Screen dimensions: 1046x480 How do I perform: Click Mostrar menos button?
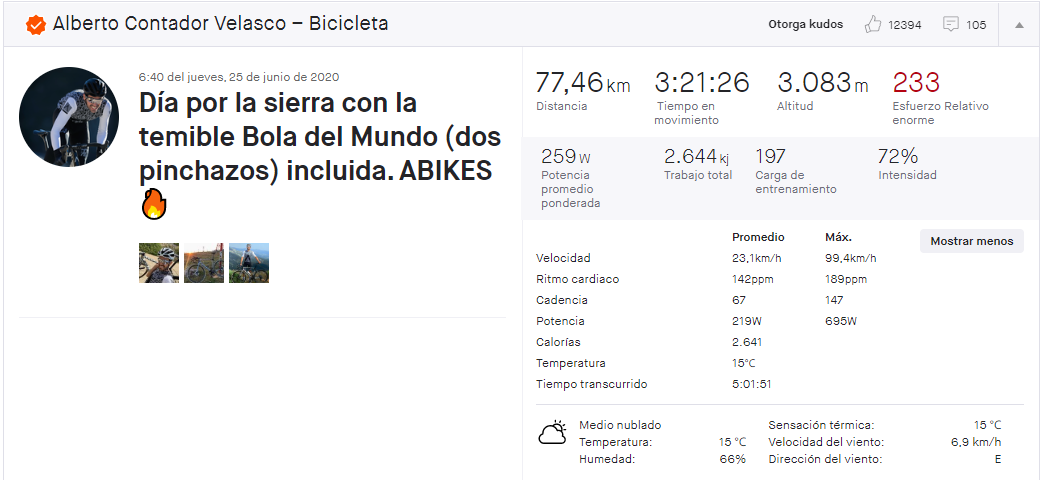[x=971, y=241]
